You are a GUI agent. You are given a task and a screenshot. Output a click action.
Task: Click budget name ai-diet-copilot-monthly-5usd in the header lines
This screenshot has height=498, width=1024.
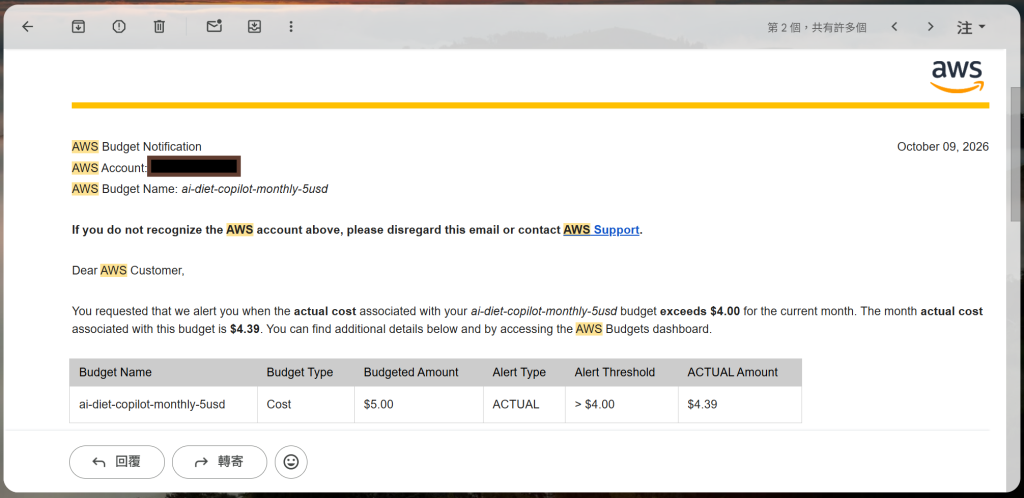255,189
